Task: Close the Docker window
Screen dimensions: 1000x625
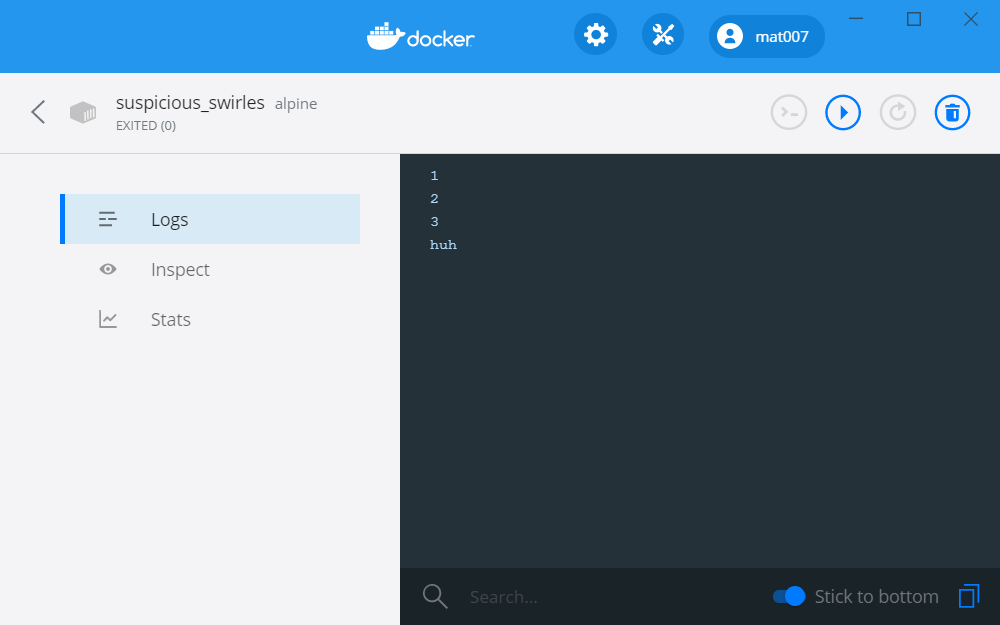Action: [971, 18]
